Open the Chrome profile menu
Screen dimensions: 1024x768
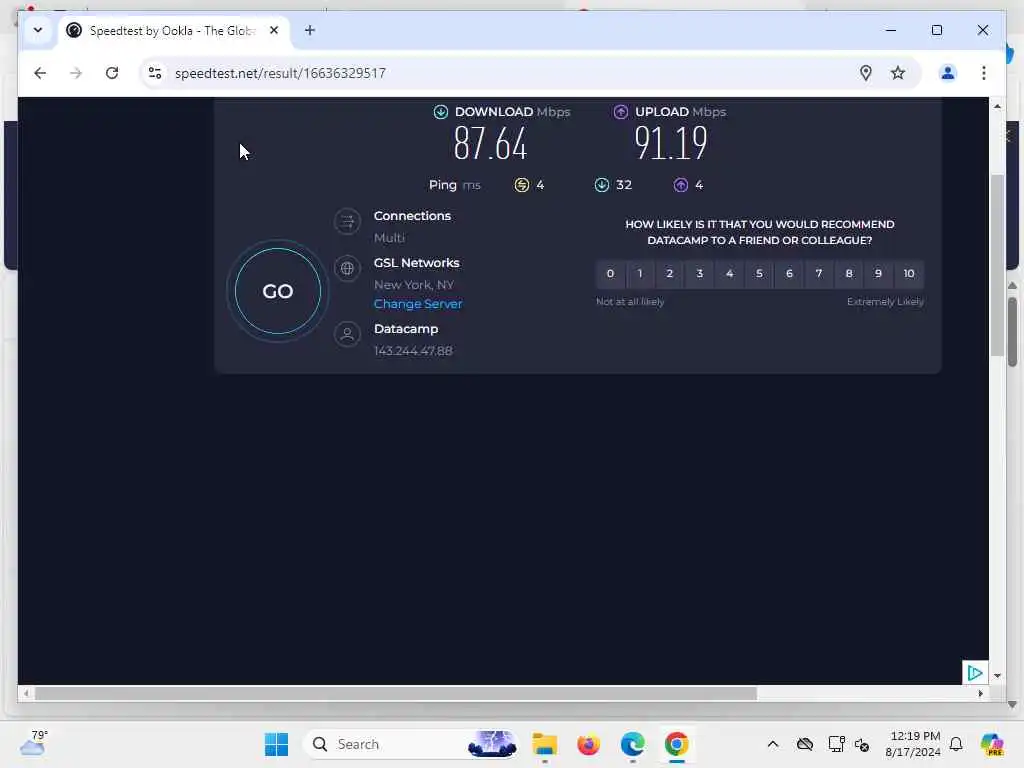tap(948, 73)
